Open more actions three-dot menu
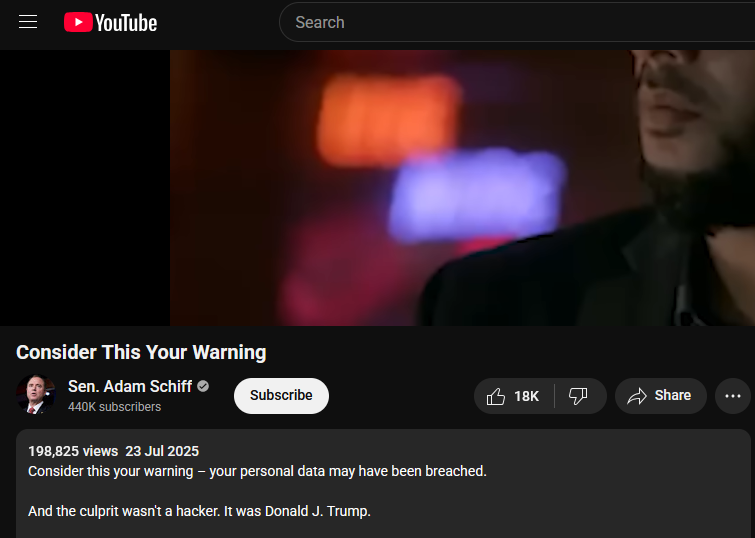The height and width of the screenshot is (538, 755). (x=733, y=396)
